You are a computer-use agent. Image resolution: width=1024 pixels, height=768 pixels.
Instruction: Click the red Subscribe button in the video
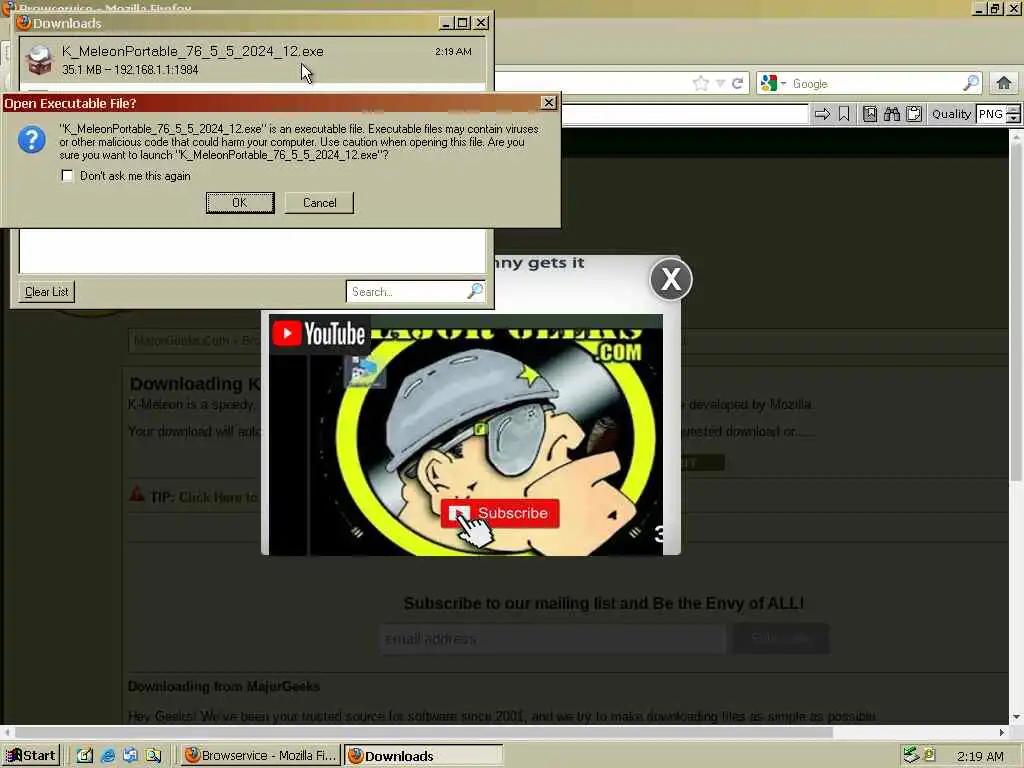(x=500, y=513)
